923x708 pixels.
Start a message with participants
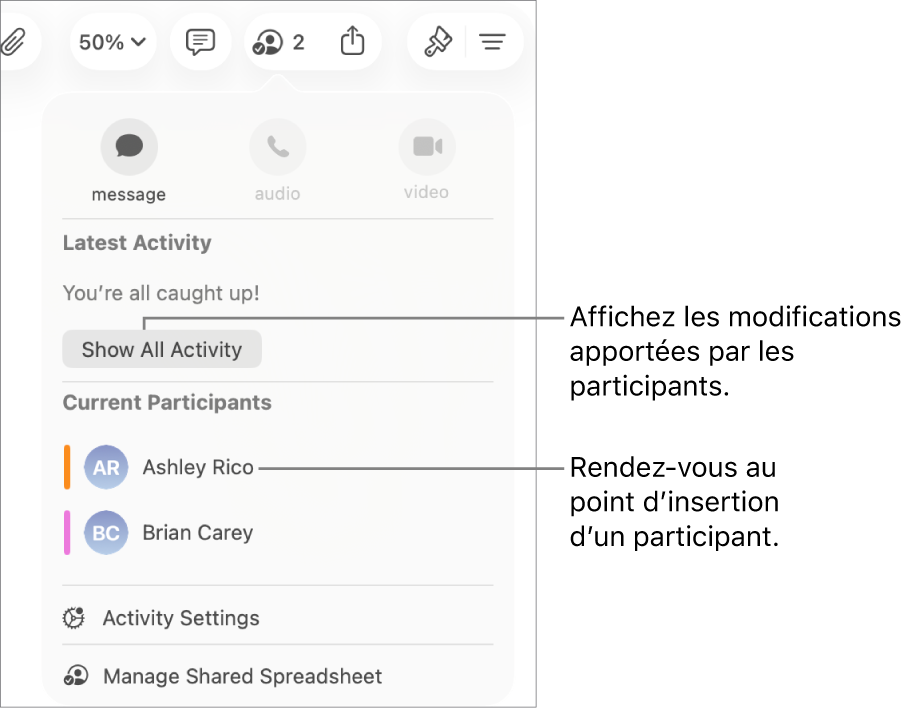(x=128, y=145)
